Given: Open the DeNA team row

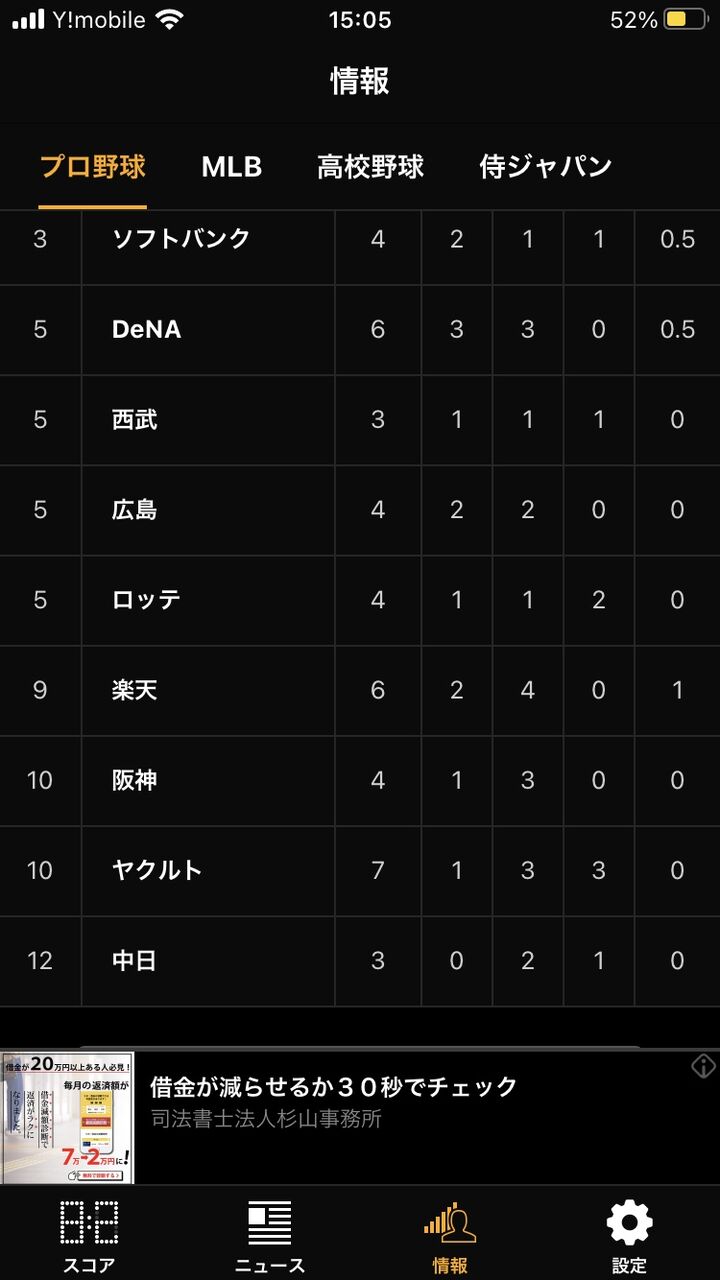Looking at the screenshot, I should click(x=360, y=330).
